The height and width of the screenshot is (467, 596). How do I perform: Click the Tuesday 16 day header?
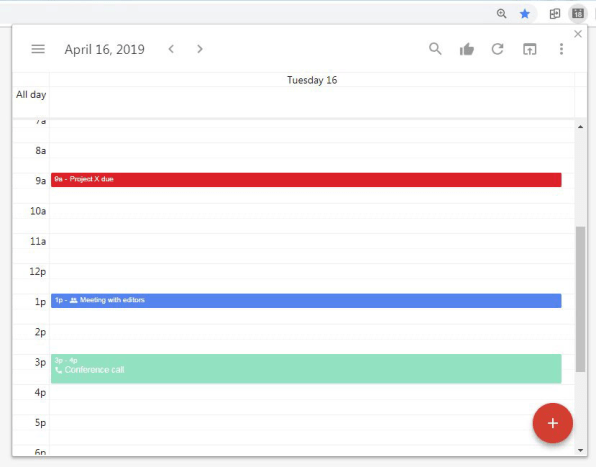tap(312, 80)
